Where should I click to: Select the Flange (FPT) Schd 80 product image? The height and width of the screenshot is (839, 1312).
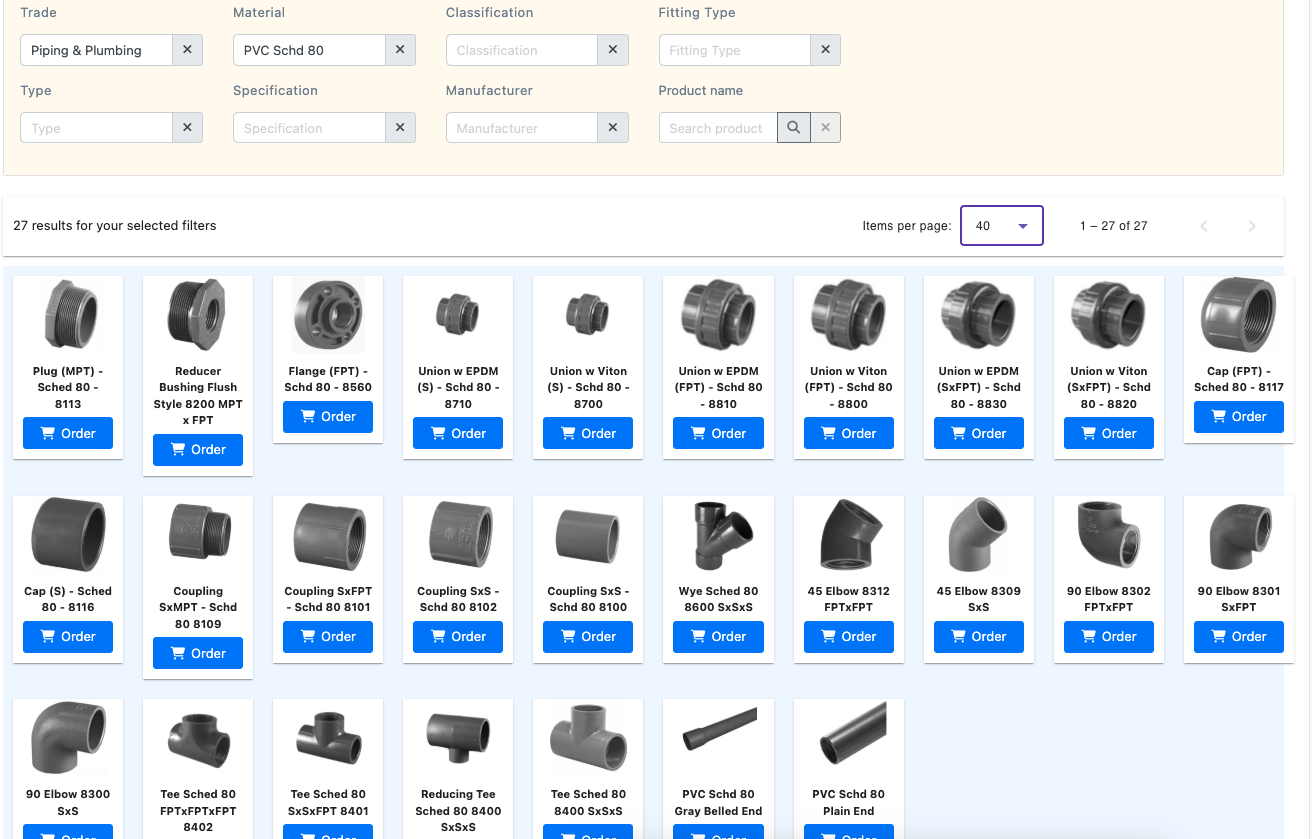click(x=327, y=314)
